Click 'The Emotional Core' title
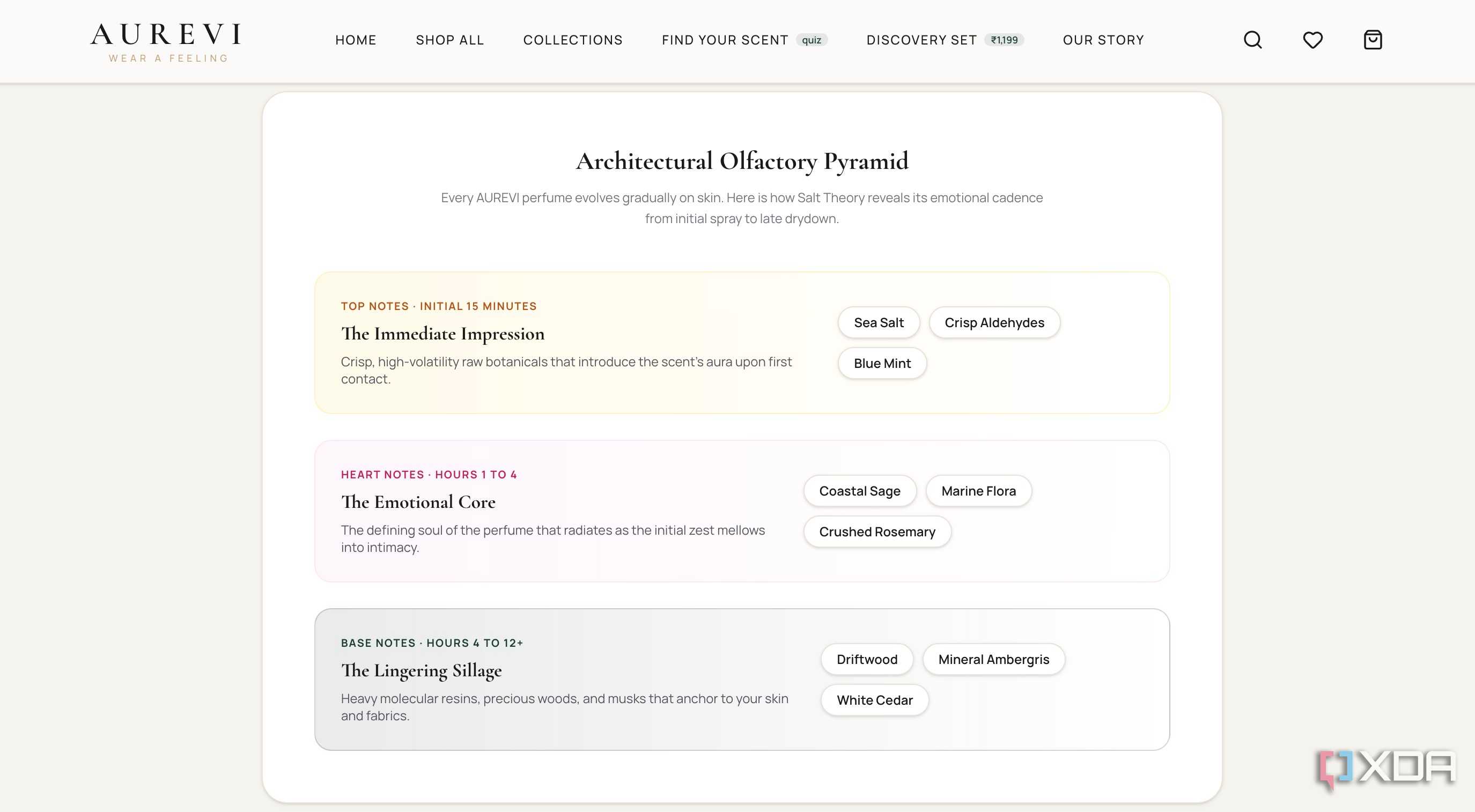The height and width of the screenshot is (812, 1475). pos(418,502)
